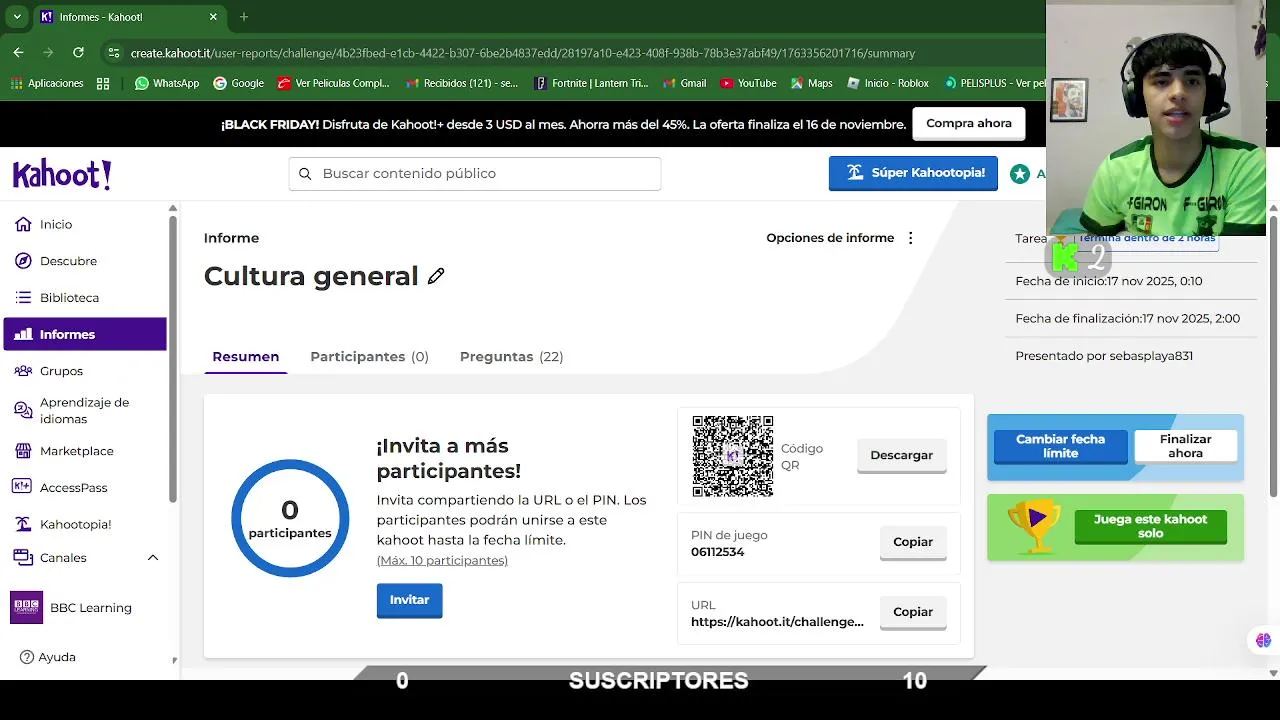Close the Informes - Kahoot! tab
This screenshot has width=1280, height=720.
coord(213,17)
